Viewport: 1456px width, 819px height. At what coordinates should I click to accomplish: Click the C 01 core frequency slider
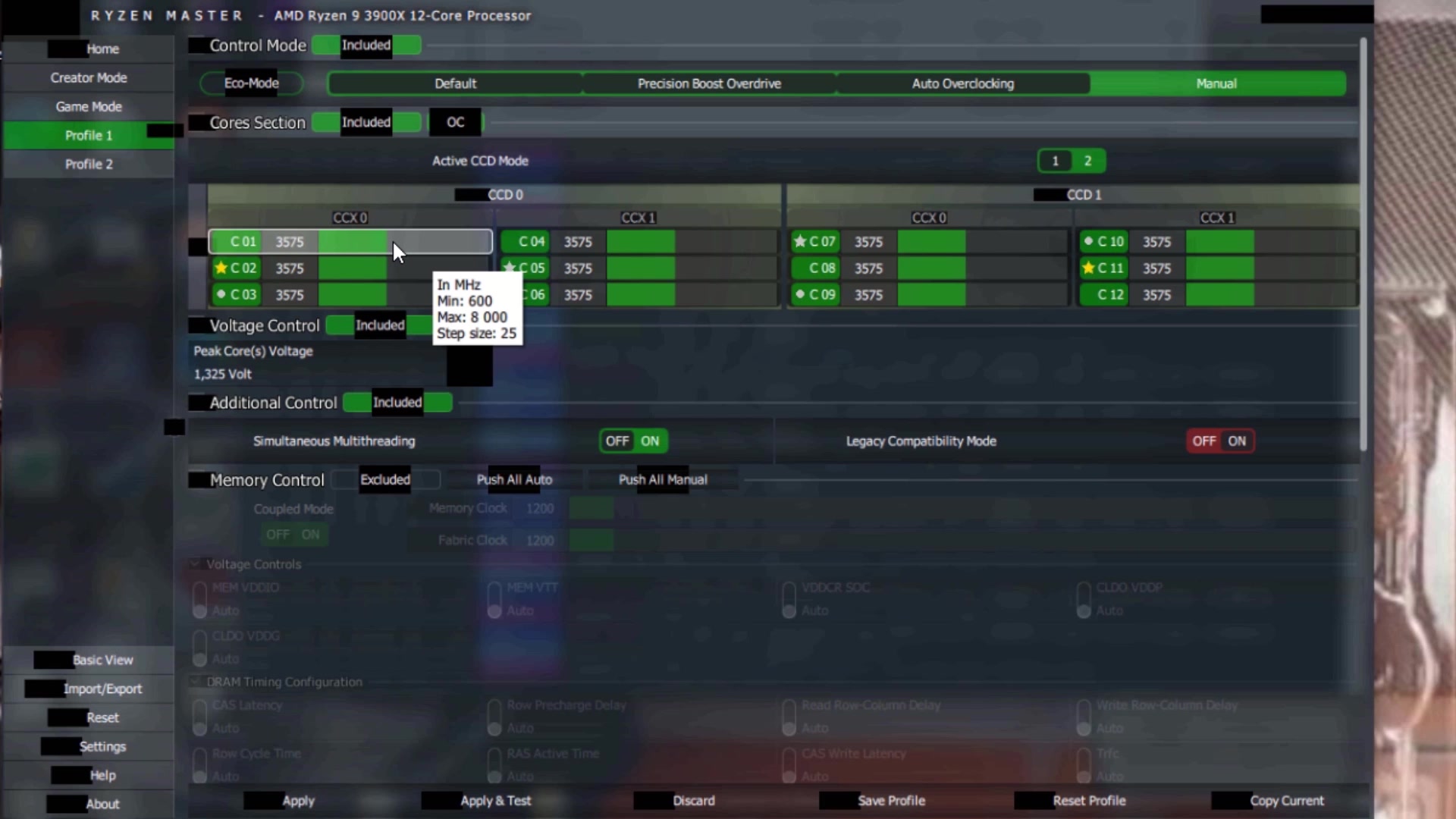click(404, 242)
